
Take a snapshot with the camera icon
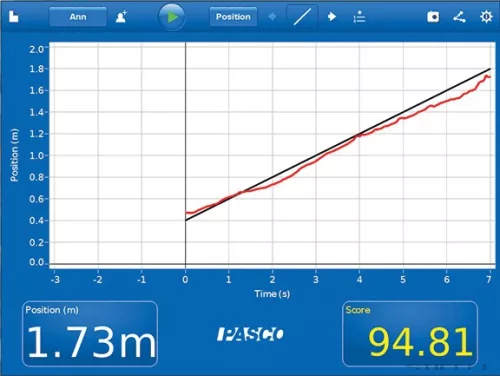coord(433,17)
